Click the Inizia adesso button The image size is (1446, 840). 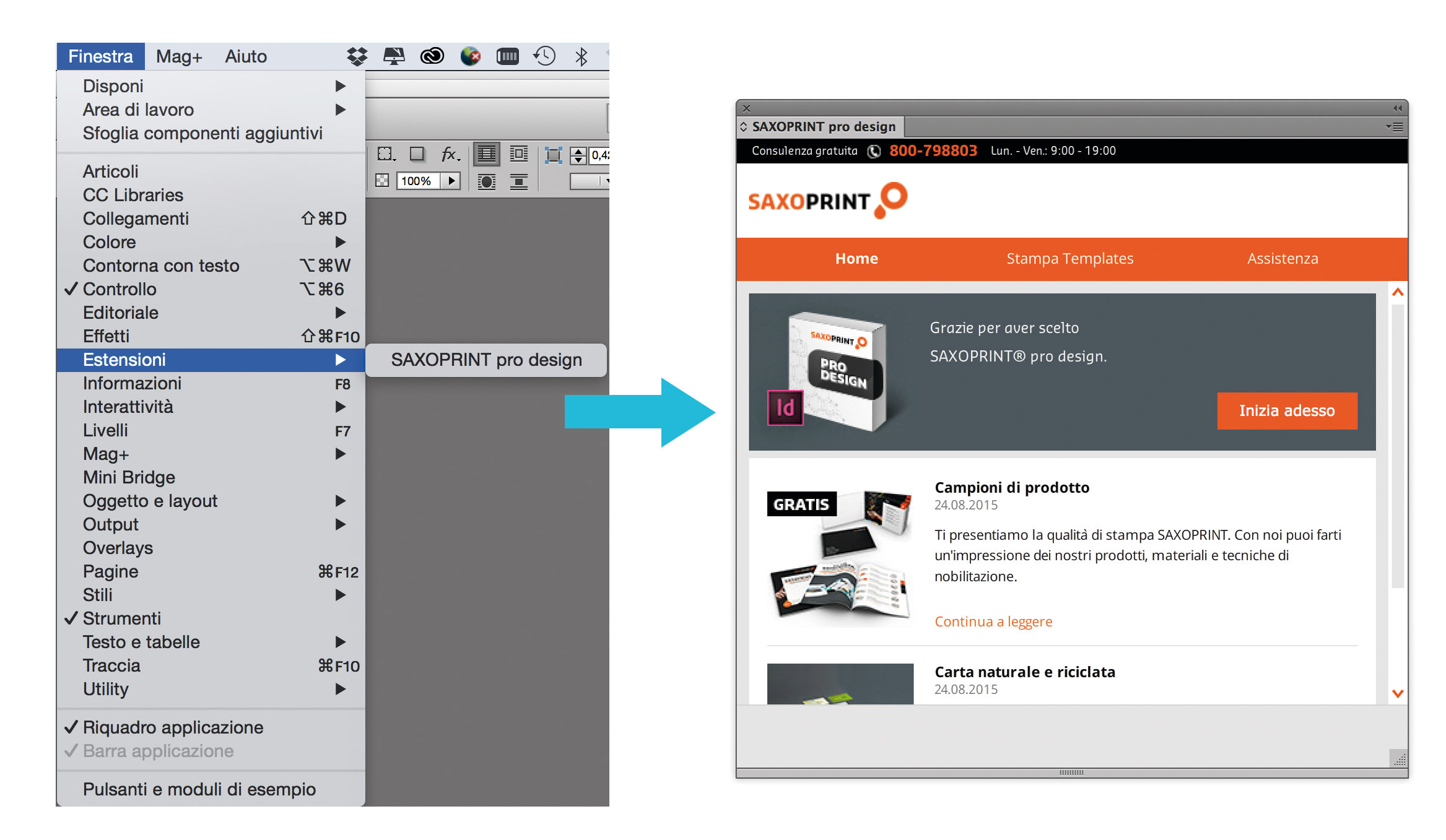(1286, 410)
